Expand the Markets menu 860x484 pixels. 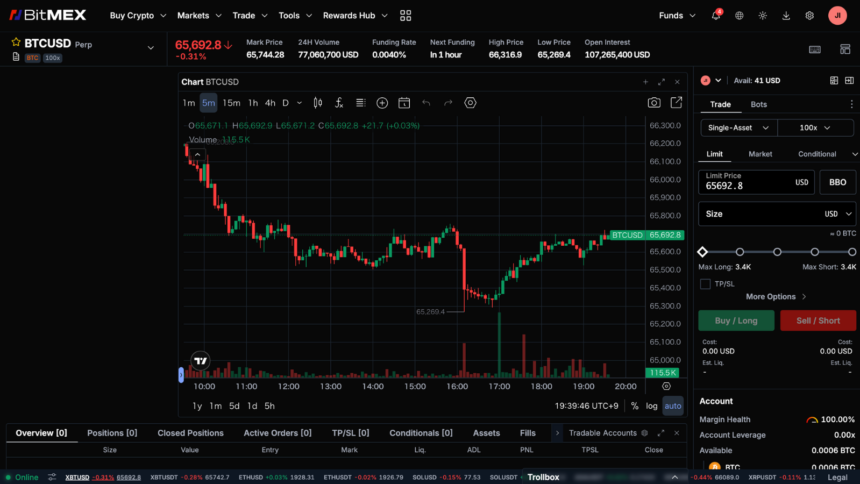[199, 15]
